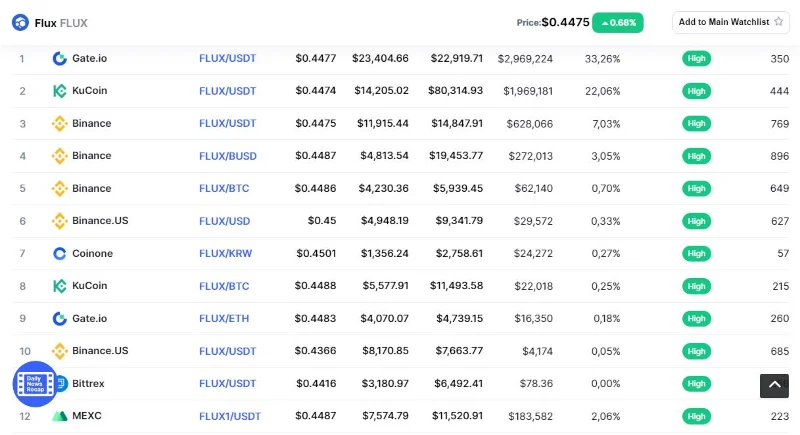Click the KuCoin logo in row 8
This screenshot has width=800, height=435.
tap(60, 286)
